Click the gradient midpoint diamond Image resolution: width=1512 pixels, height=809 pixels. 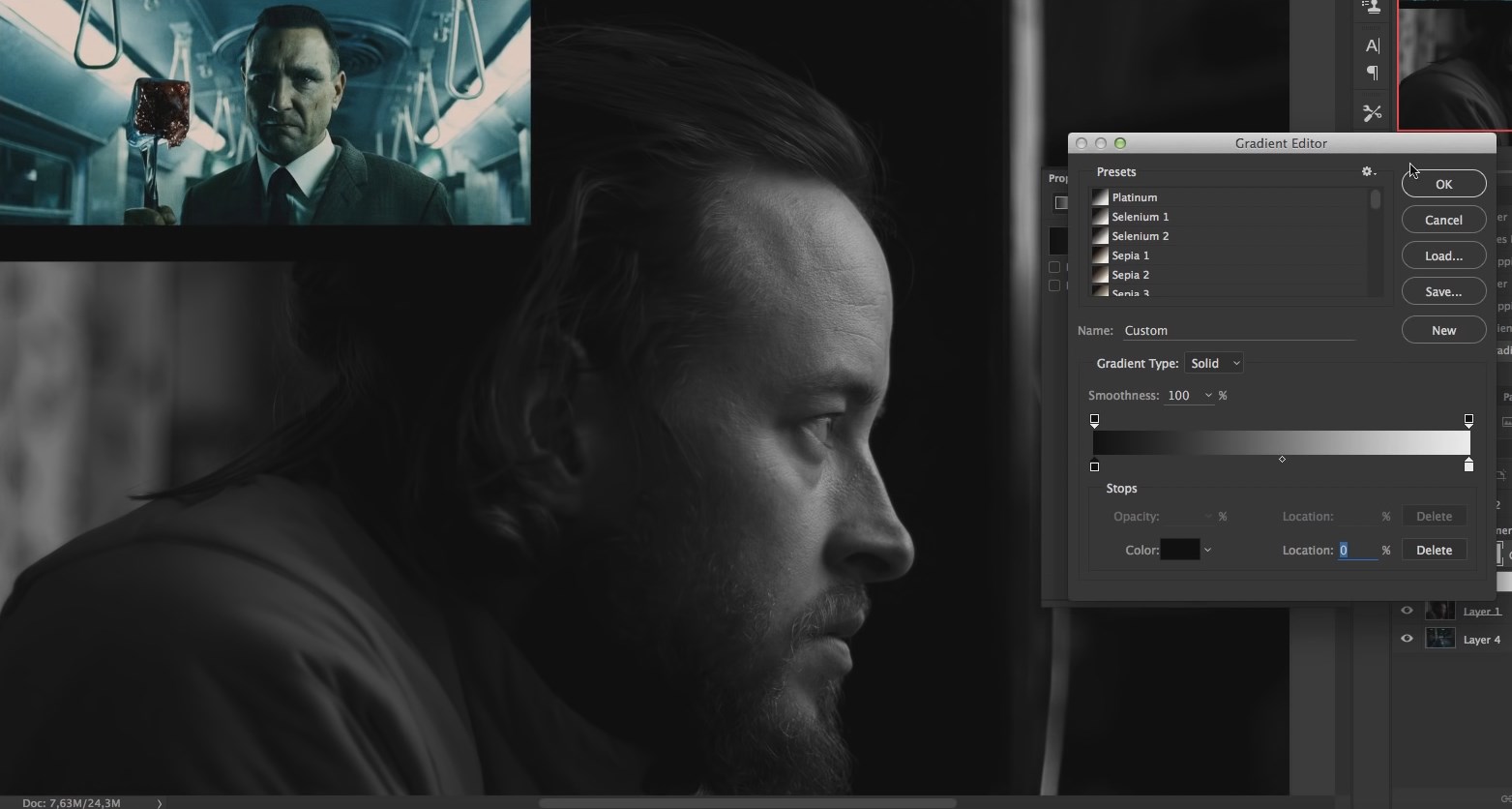click(x=1282, y=460)
